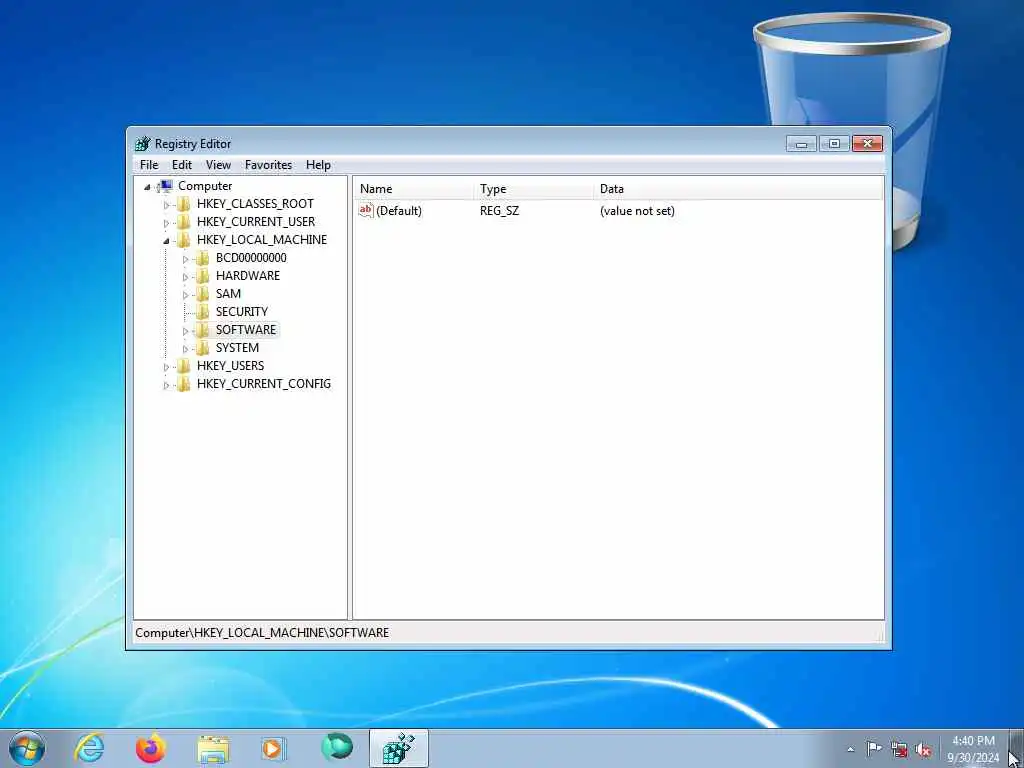This screenshot has width=1024, height=768.
Task: Click the (Default) string value icon
Action: [366, 210]
